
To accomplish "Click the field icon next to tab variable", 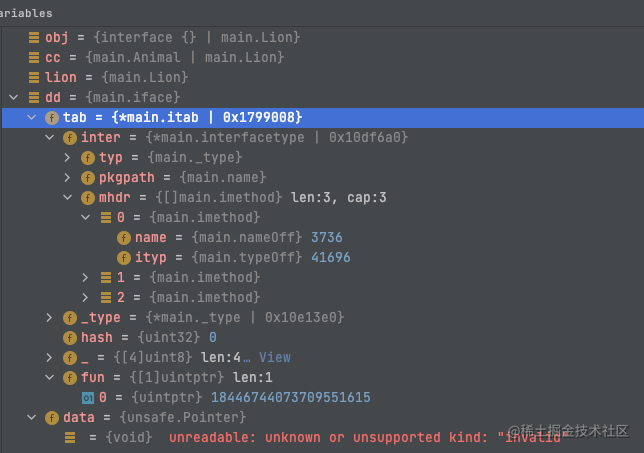I will pos(52,118).
